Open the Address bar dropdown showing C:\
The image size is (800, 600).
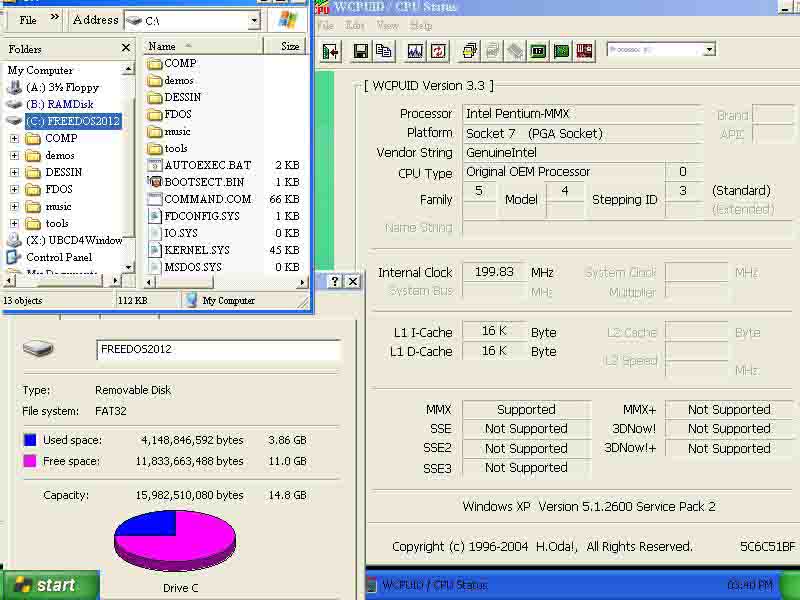pyautogui.click(x=254, y=21)
